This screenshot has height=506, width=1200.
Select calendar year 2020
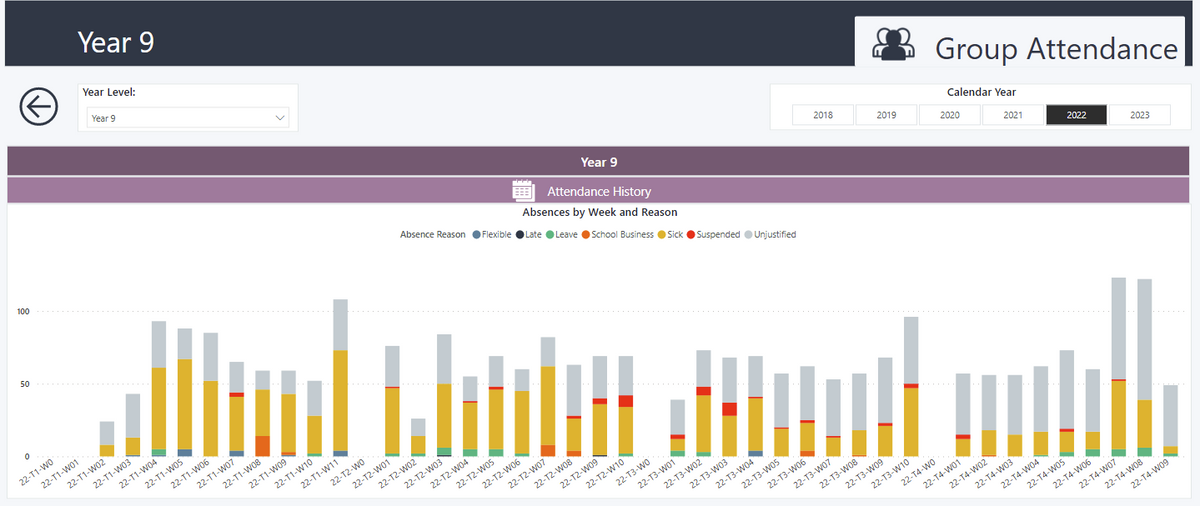point(950,115)
